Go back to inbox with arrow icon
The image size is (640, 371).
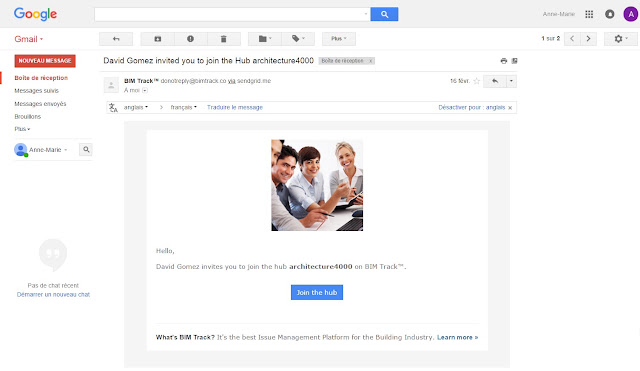click(116, 39)
